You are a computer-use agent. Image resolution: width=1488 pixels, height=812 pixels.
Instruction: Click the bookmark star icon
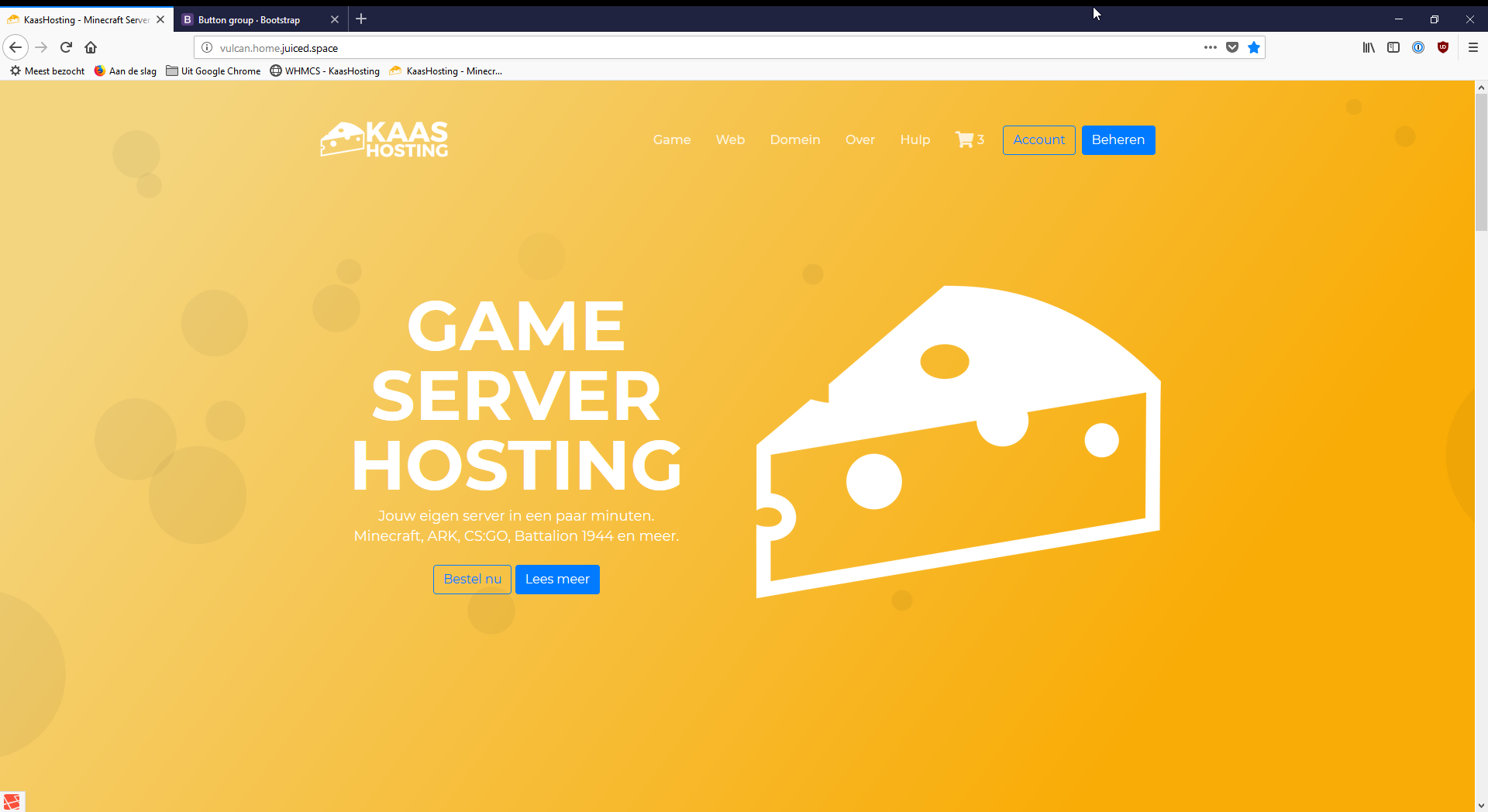1254,47
